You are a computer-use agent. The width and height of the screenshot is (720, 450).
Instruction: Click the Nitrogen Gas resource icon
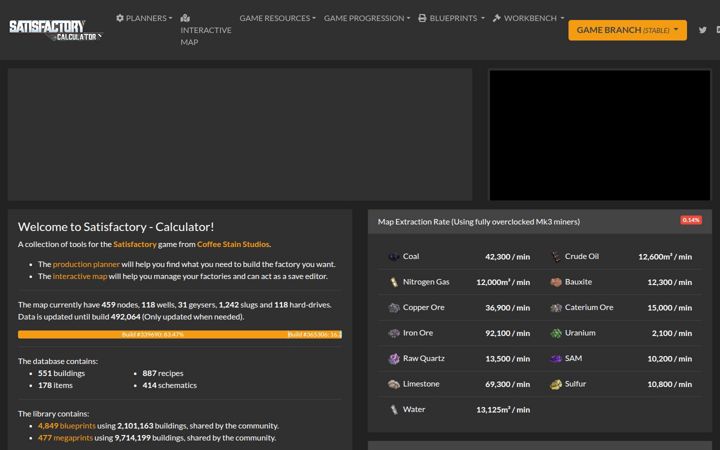(394, 282)
